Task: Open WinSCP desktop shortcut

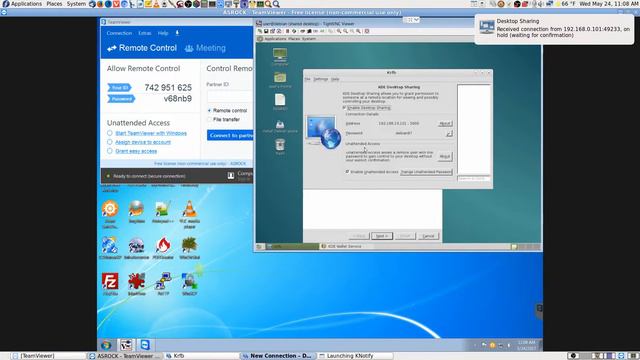Action: [x=189, y=284]
